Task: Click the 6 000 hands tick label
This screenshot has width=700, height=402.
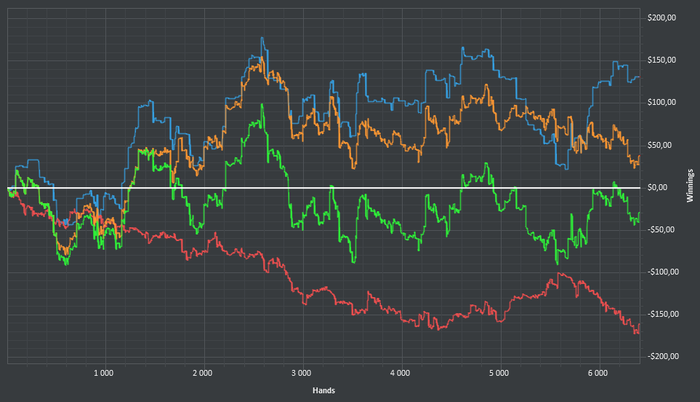Action: 598,373
